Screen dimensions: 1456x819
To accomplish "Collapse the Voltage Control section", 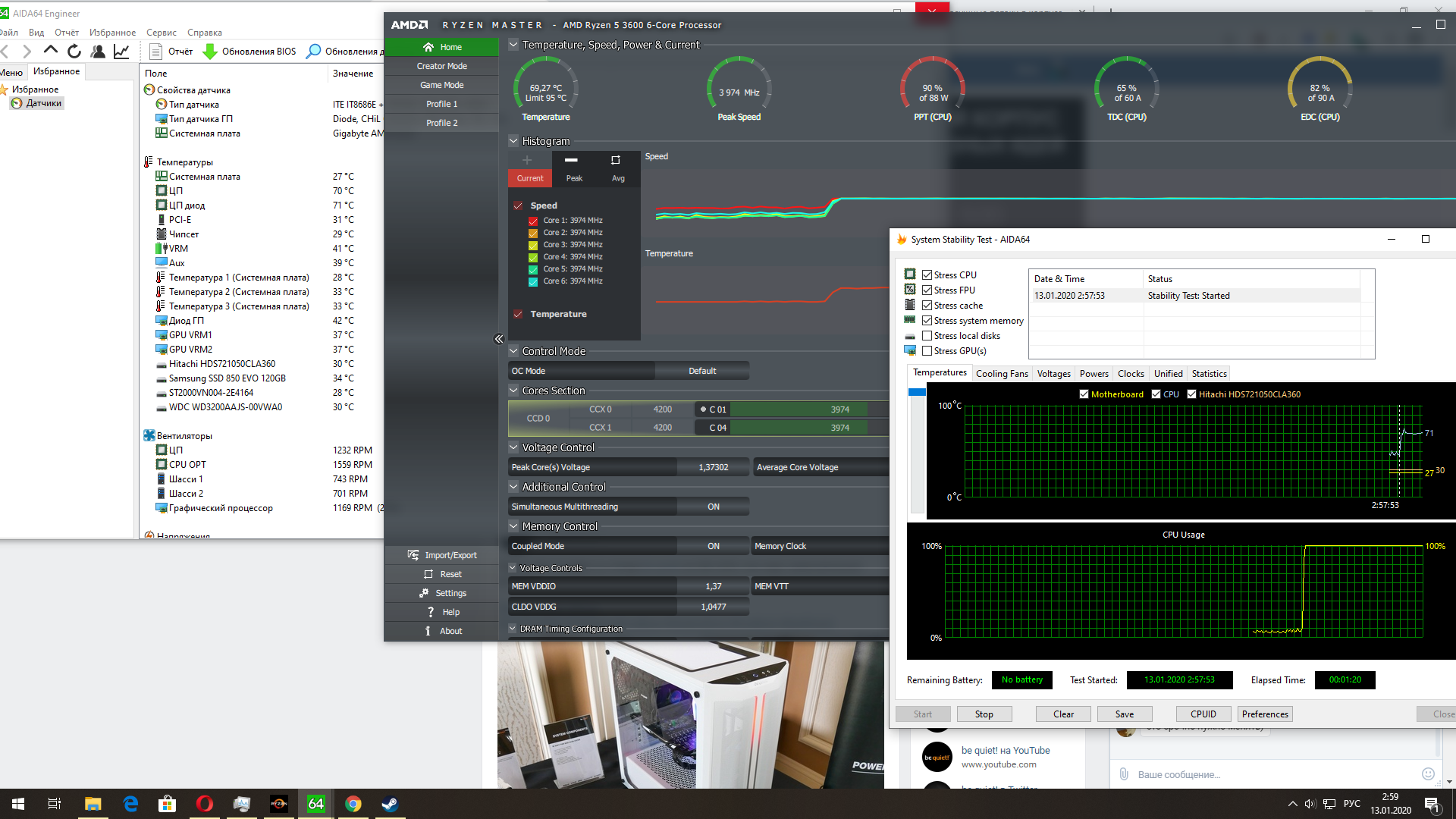I will (513, 447).
